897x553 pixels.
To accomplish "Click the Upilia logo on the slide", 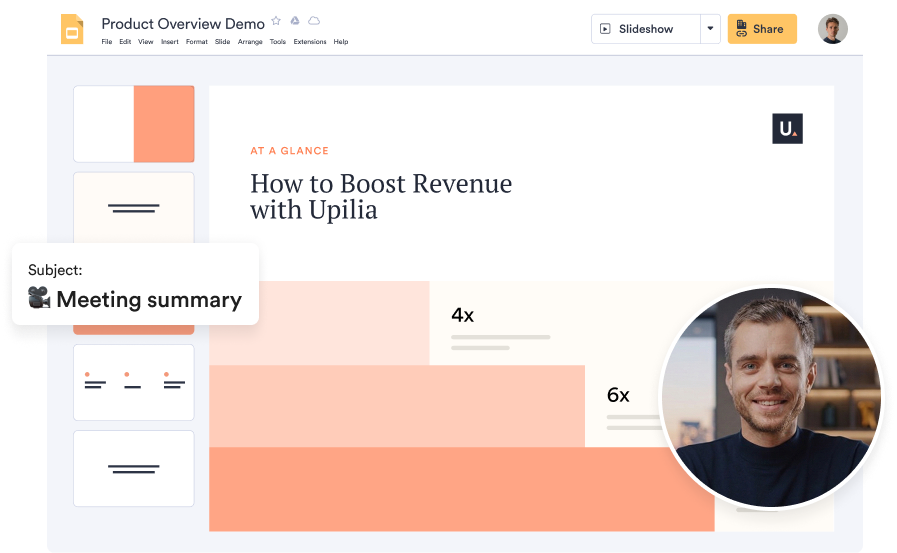I will [787, 128].
